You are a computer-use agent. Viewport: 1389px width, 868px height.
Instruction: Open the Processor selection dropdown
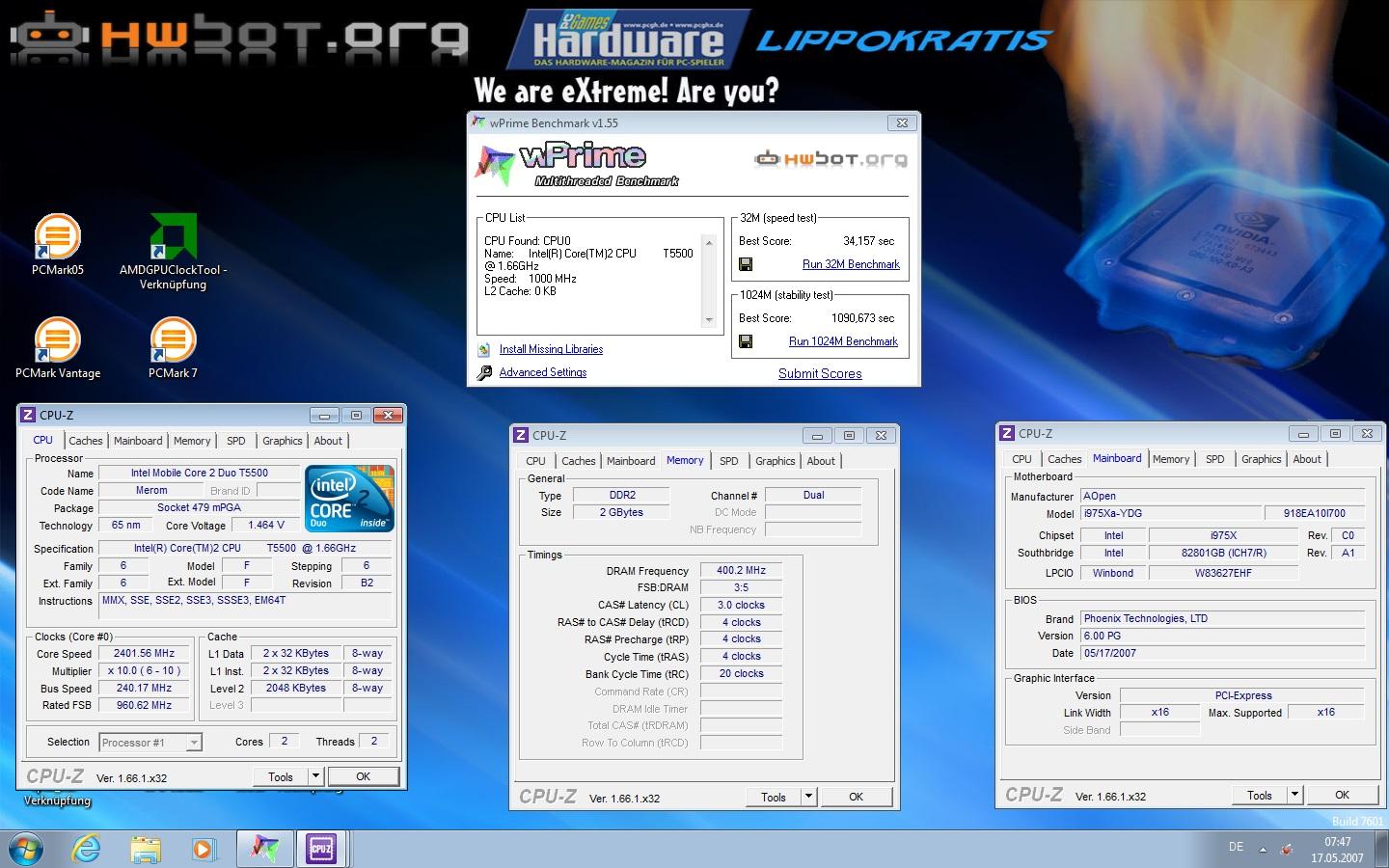pos(194,743)
